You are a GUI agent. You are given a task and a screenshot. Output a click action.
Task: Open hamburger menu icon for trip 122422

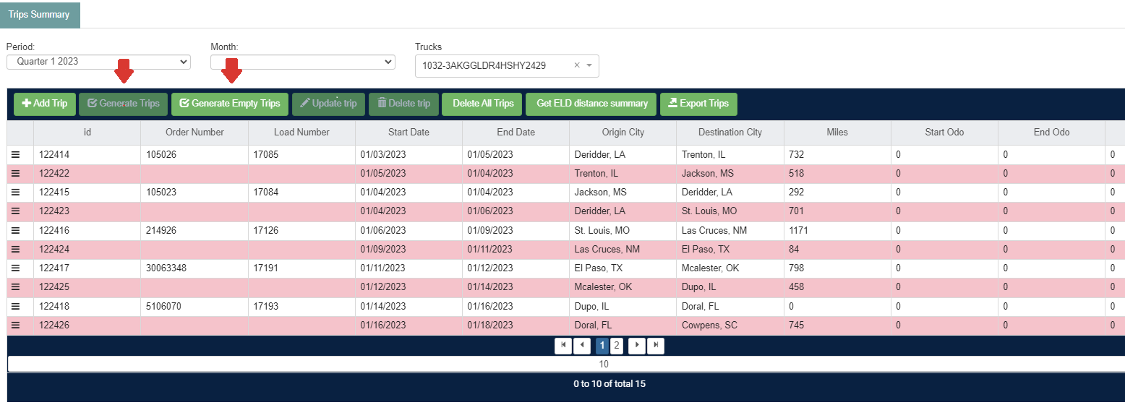[15, 173]
